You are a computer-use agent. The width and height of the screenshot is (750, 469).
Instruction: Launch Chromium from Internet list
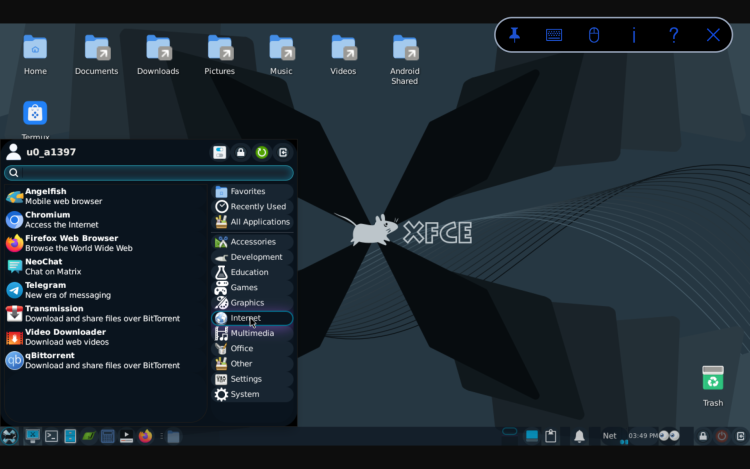coord(106,219)
